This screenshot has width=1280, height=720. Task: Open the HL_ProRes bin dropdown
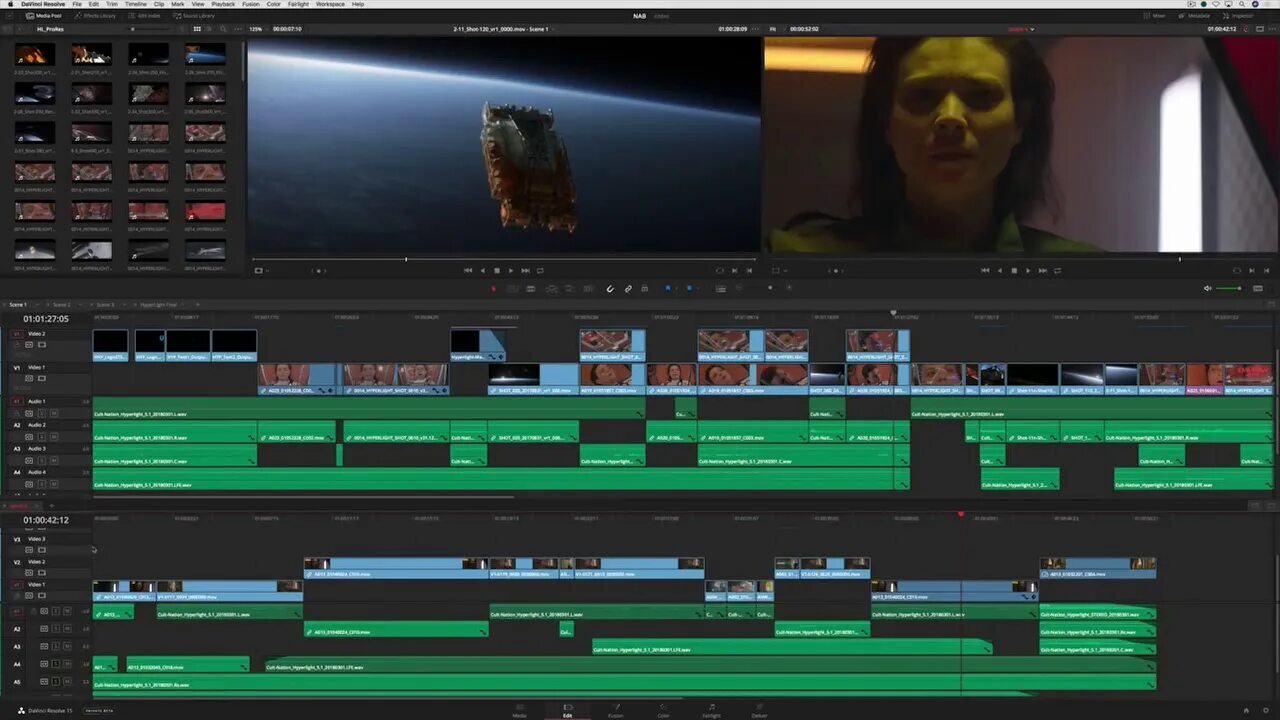click(x=52, y=29)
